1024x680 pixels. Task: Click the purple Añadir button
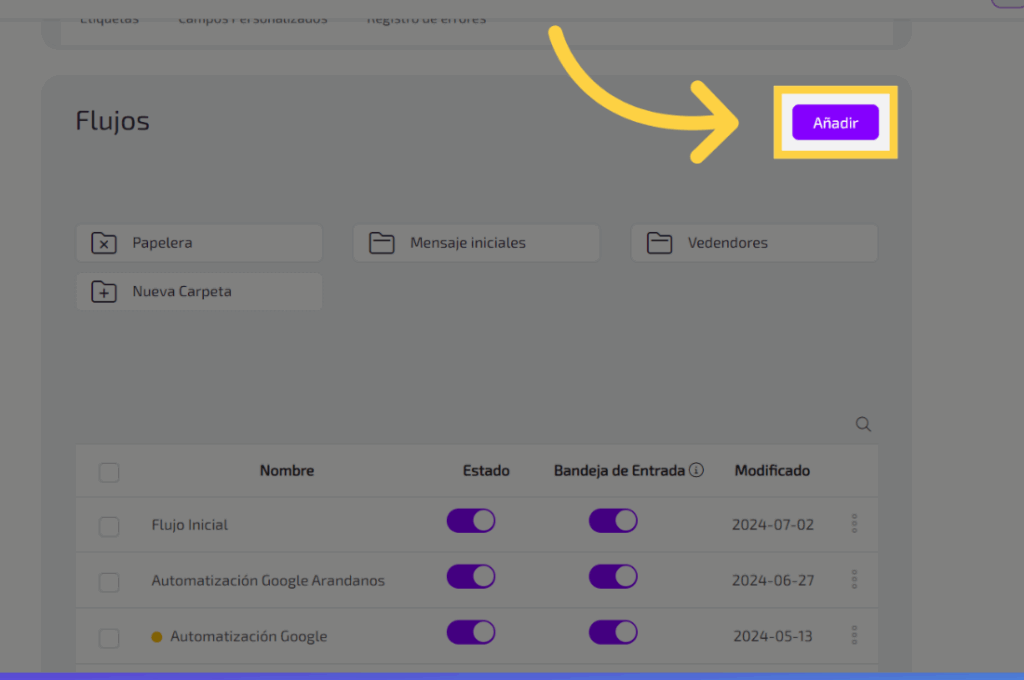[835, 123]
